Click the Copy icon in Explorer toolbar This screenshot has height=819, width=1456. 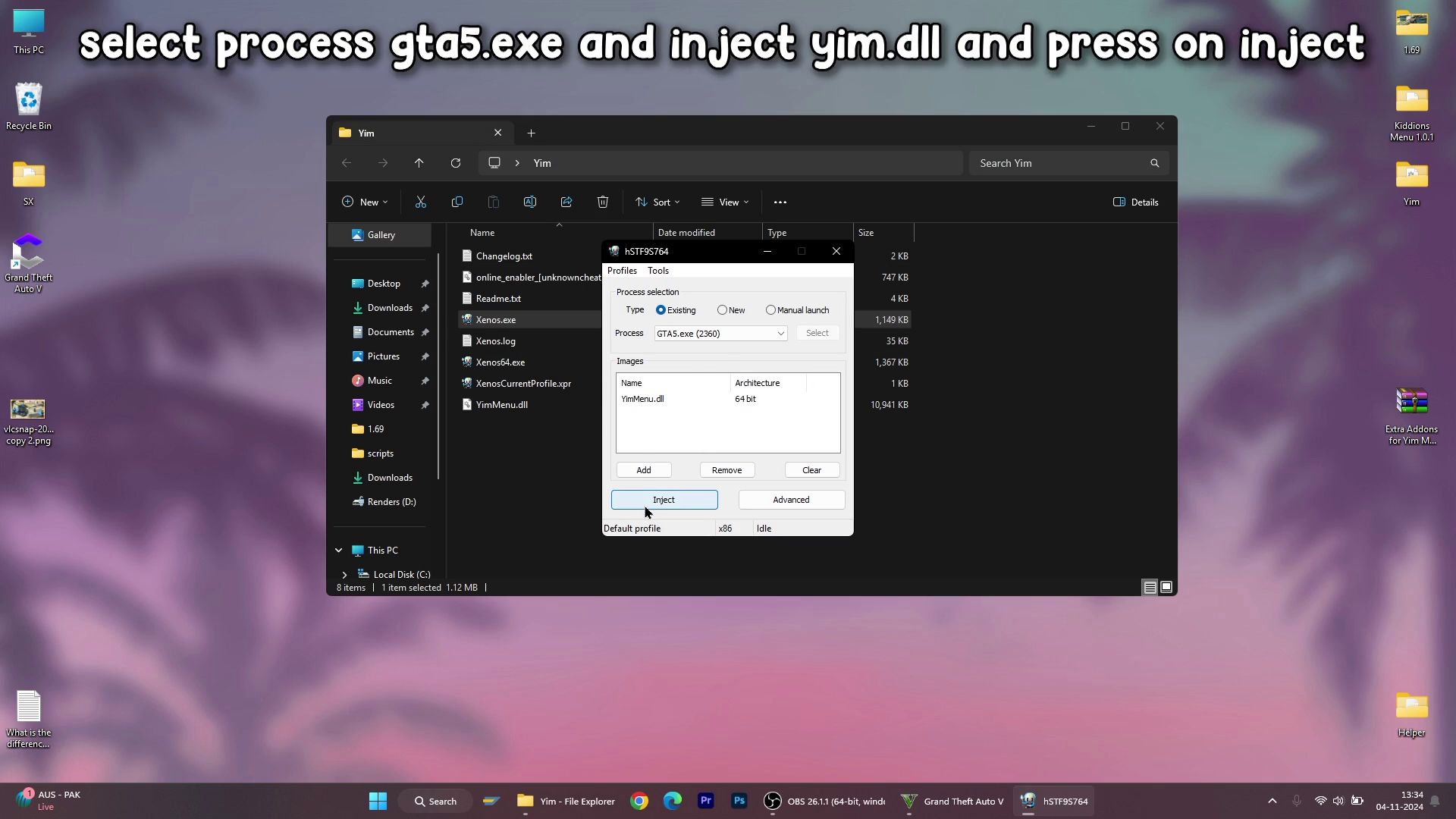[x=457, y=202]
